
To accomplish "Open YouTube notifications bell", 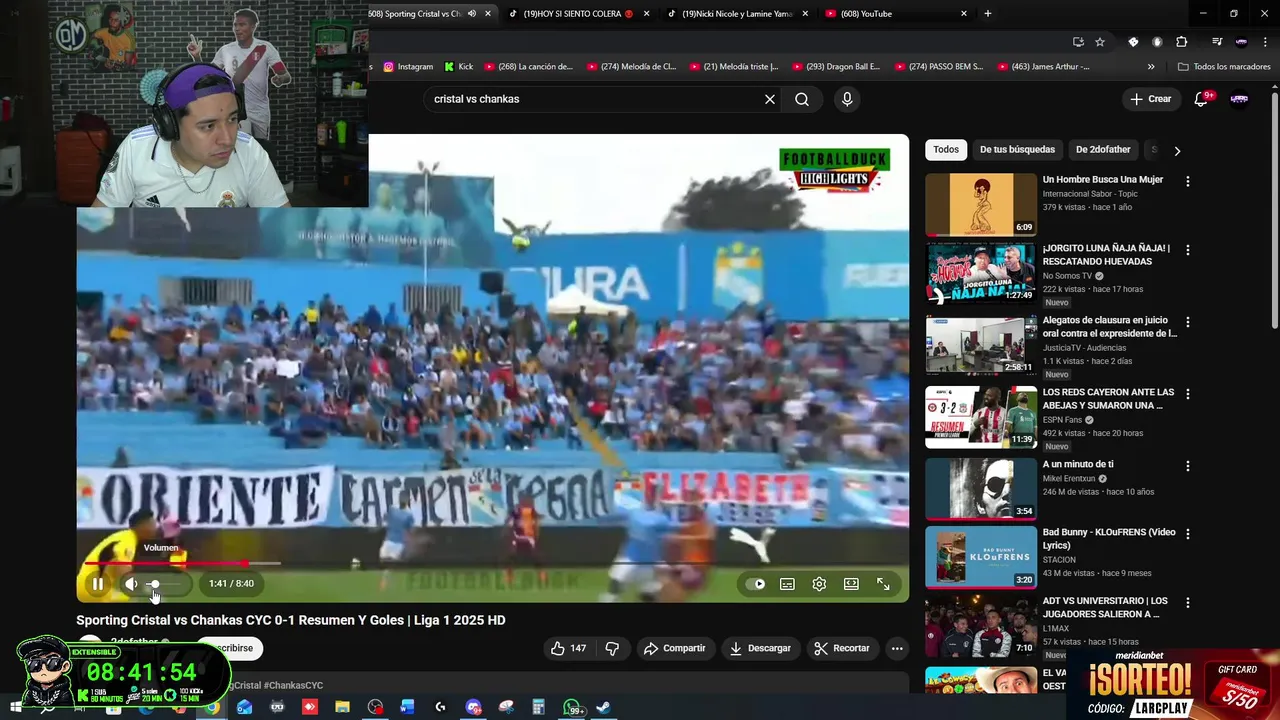I will click(x=1203, y=99).
